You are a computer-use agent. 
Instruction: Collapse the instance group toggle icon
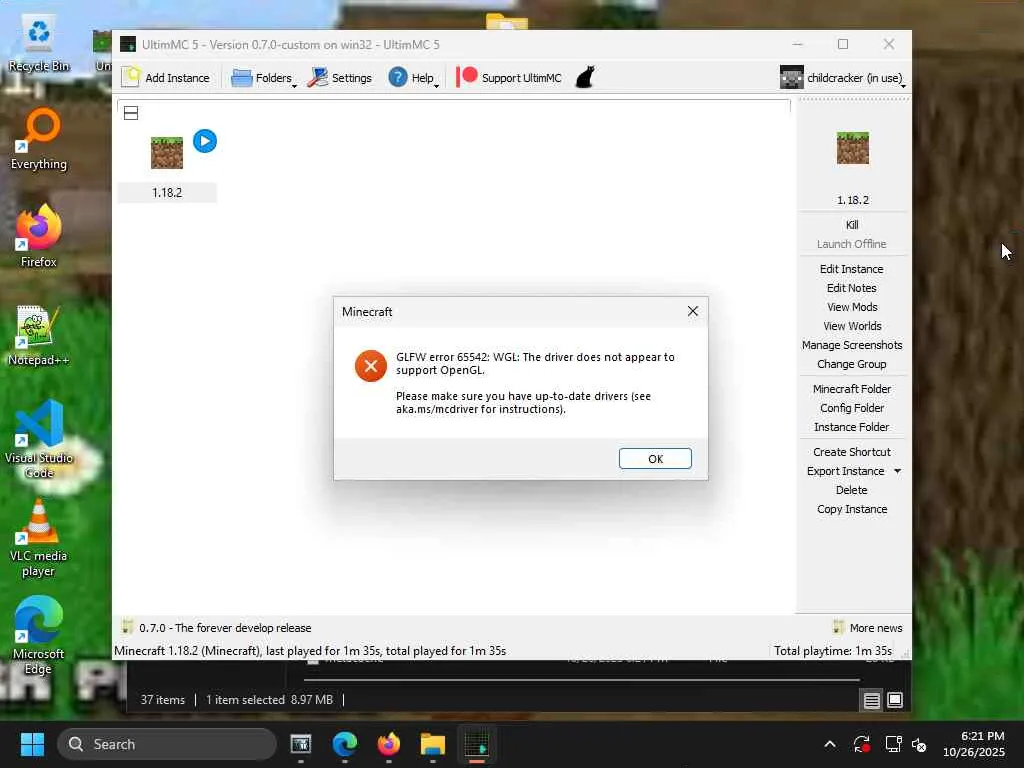(131, 113)
